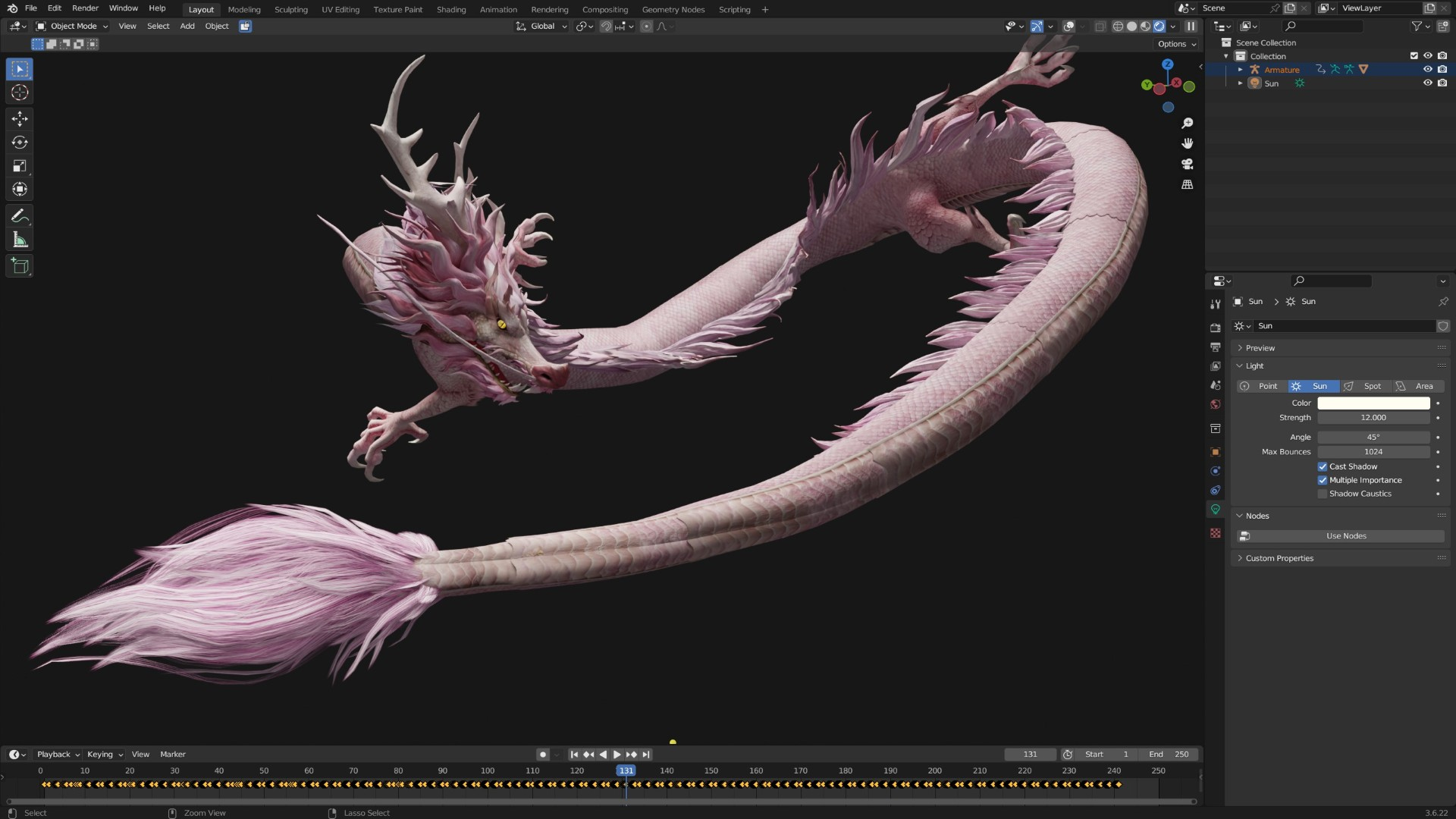Set light type to Spot
The width and height of the screenshot is (1456, 819).
click(1365, 387)
